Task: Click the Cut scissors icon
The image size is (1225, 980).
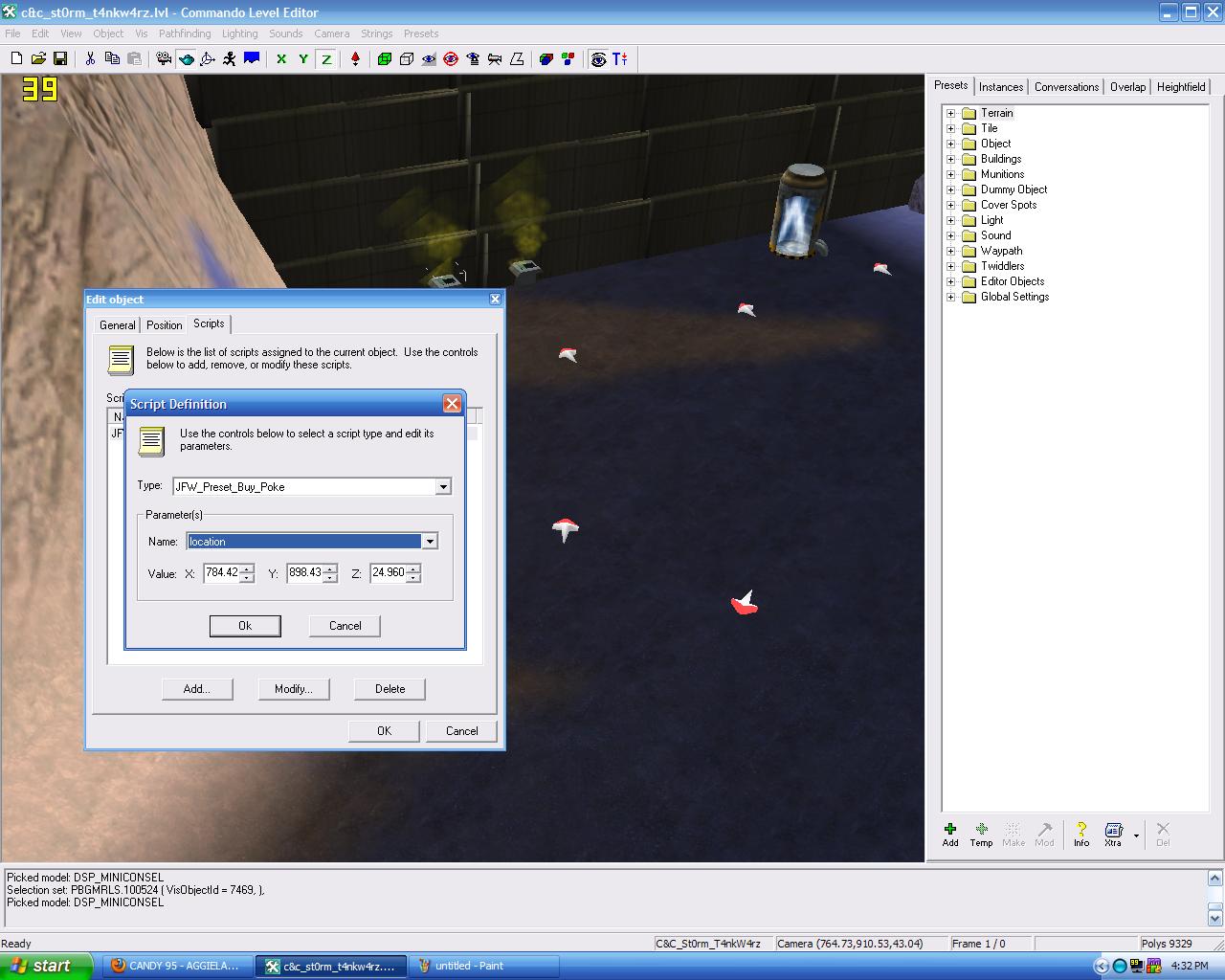Action: (x=90, y=59)
